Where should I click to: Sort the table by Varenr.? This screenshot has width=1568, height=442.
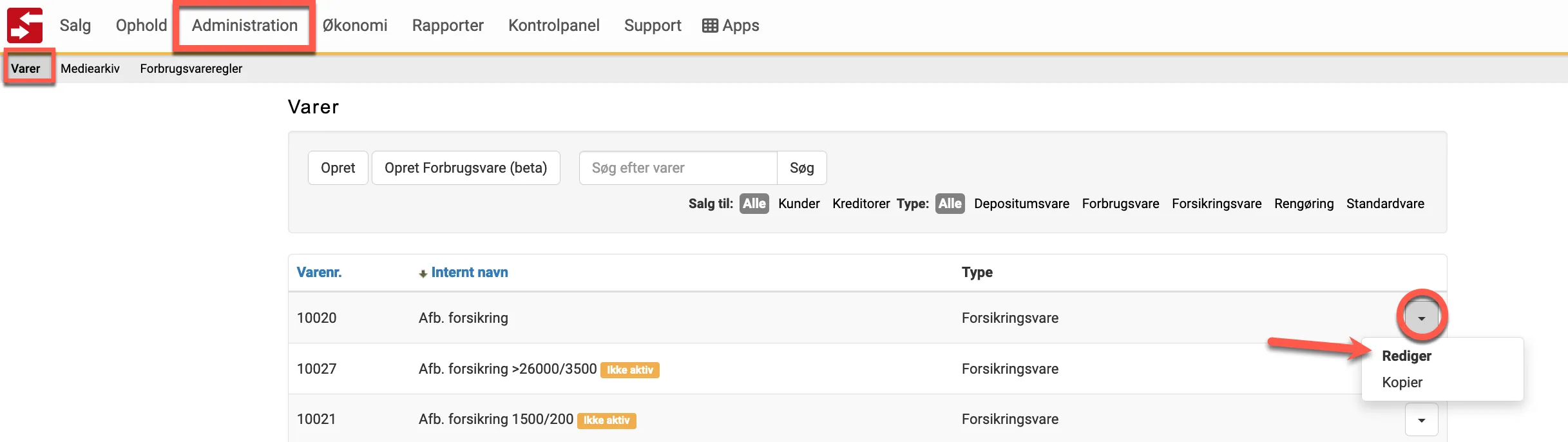[x=319, y=273]
